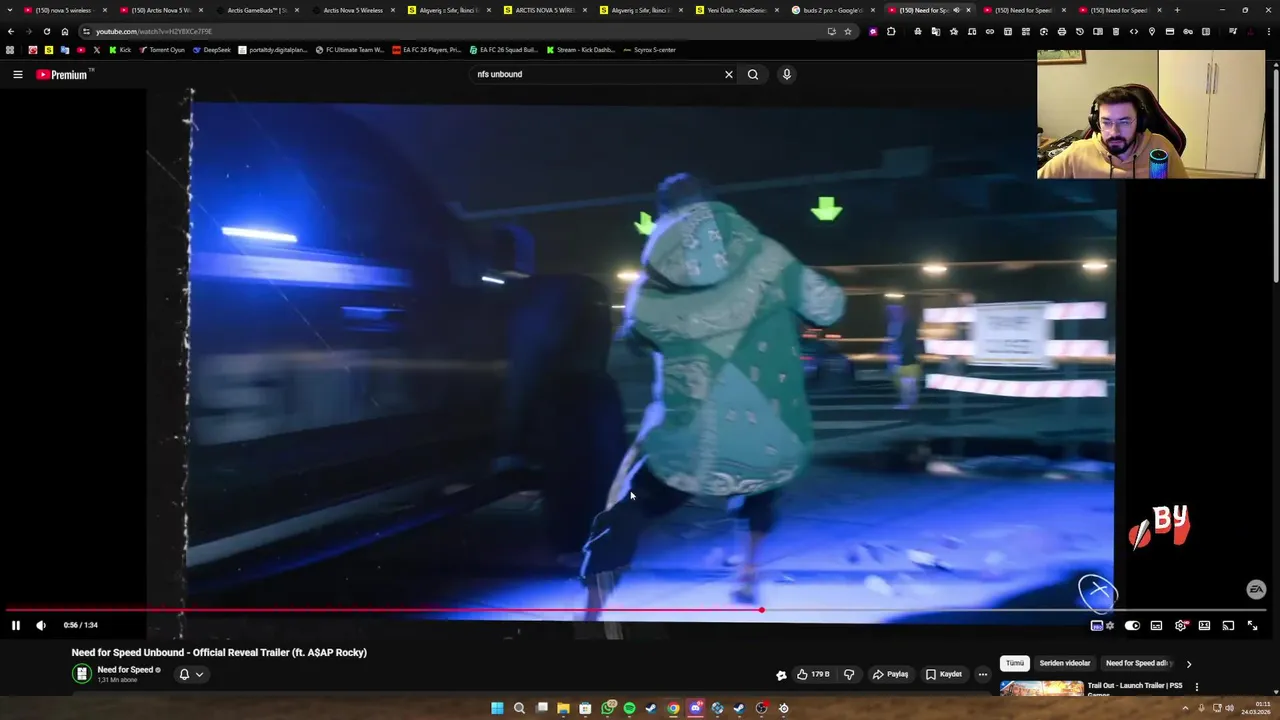This screenshot has width=1280, height=720.
Task: Show hidden system tray icons chevron
Action: click(1185, 708)
